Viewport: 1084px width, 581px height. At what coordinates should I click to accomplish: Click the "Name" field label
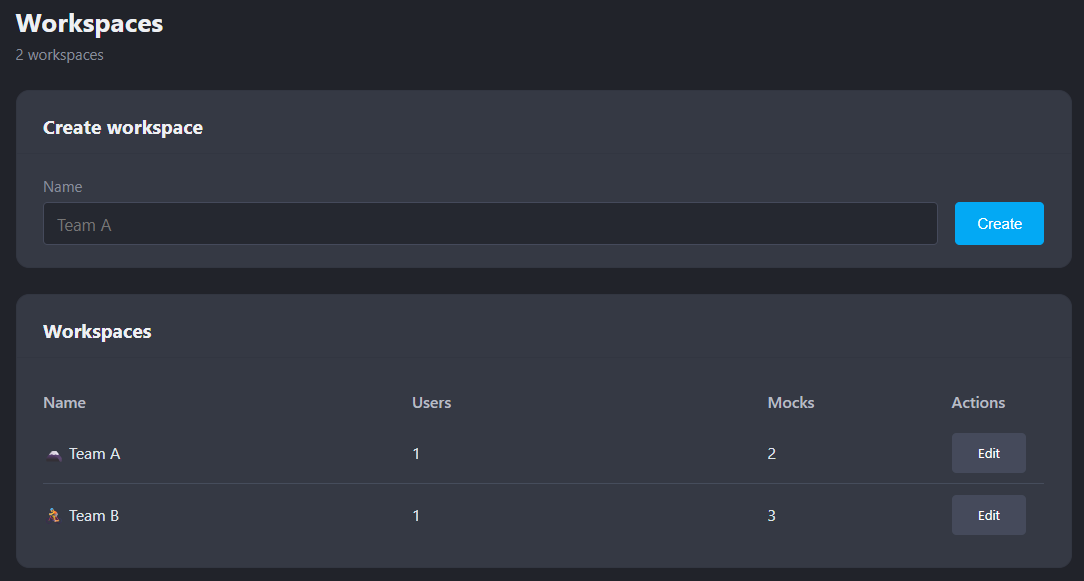pos(62,187)
